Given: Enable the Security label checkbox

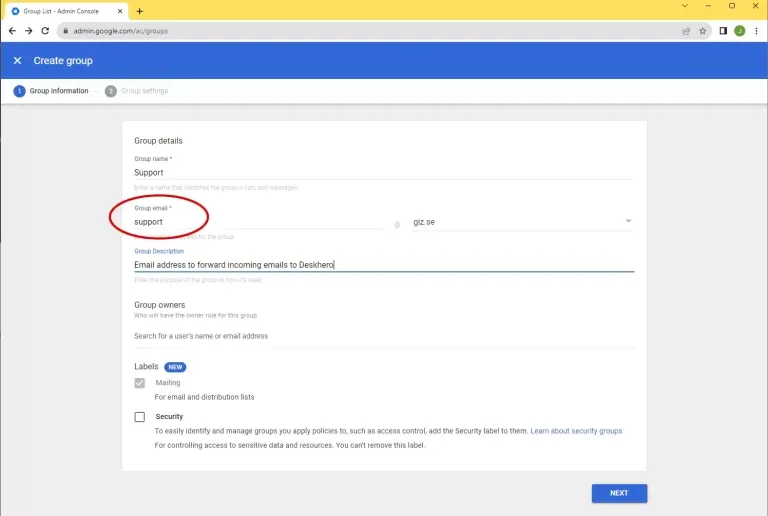Looking at the screenshot, I should click(140, 417).
